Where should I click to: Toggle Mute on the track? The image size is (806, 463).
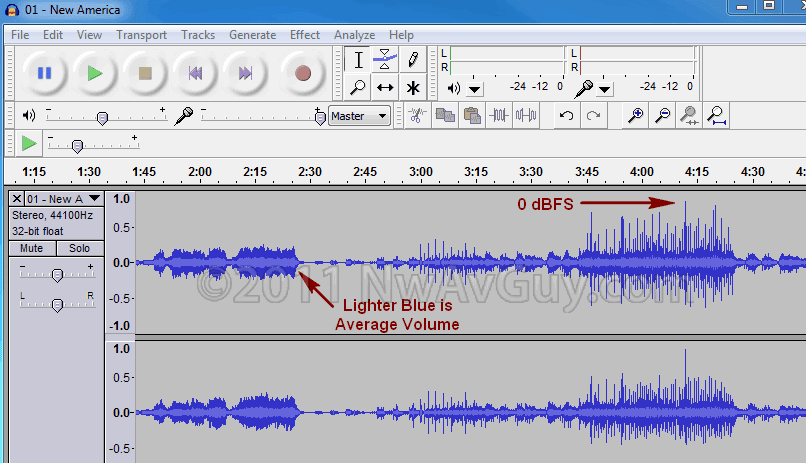(x=32, y=248)
